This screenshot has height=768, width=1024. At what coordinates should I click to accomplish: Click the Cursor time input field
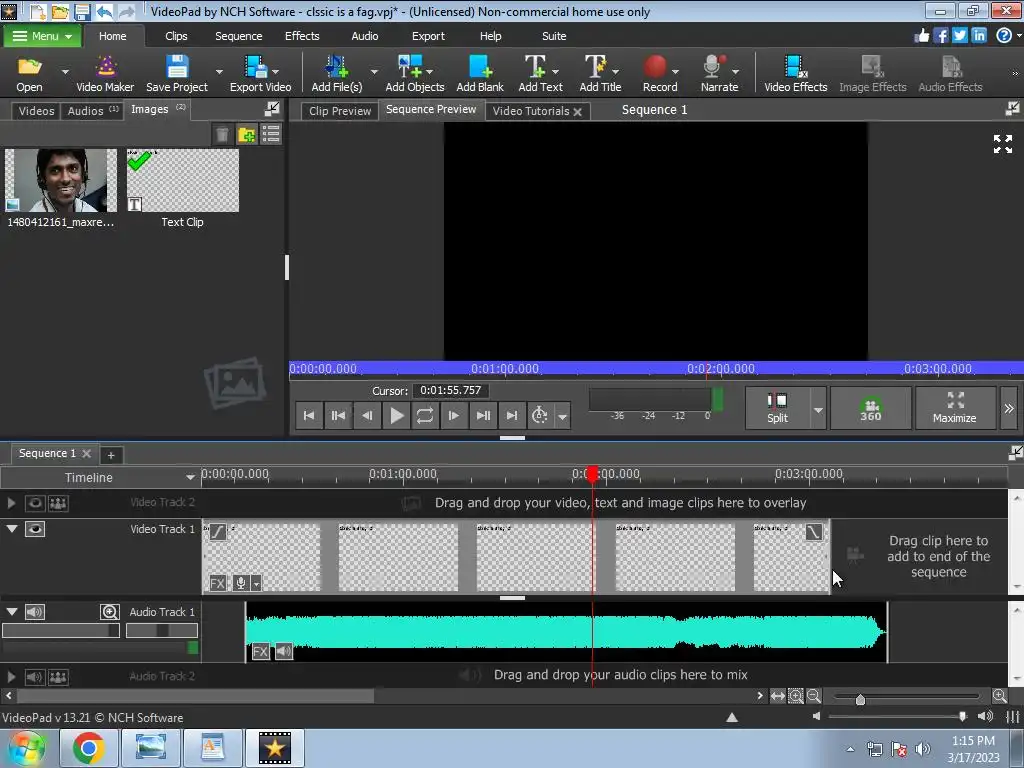tap(451, 391)
